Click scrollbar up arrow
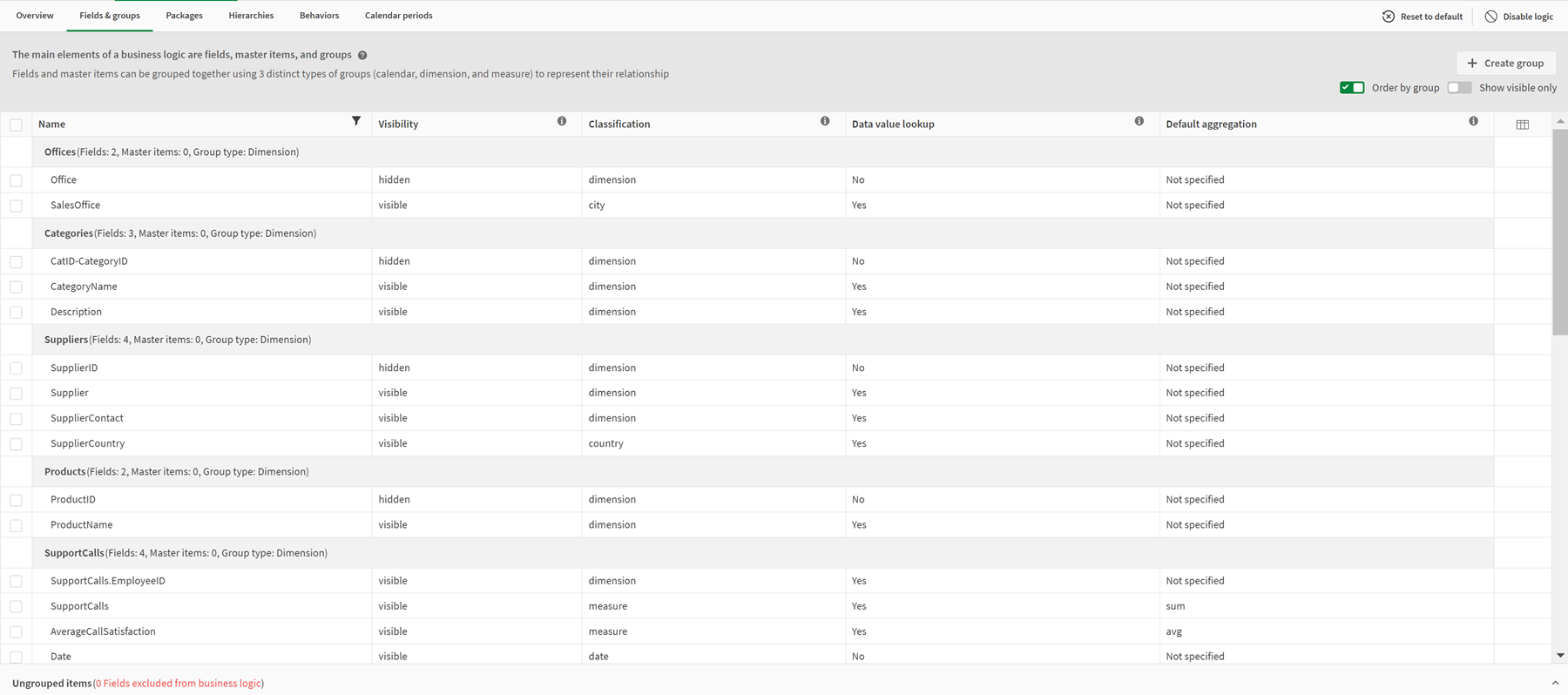Viewport: 1568px width, 695px height. pyautogui.click(x=1560, y=121)
